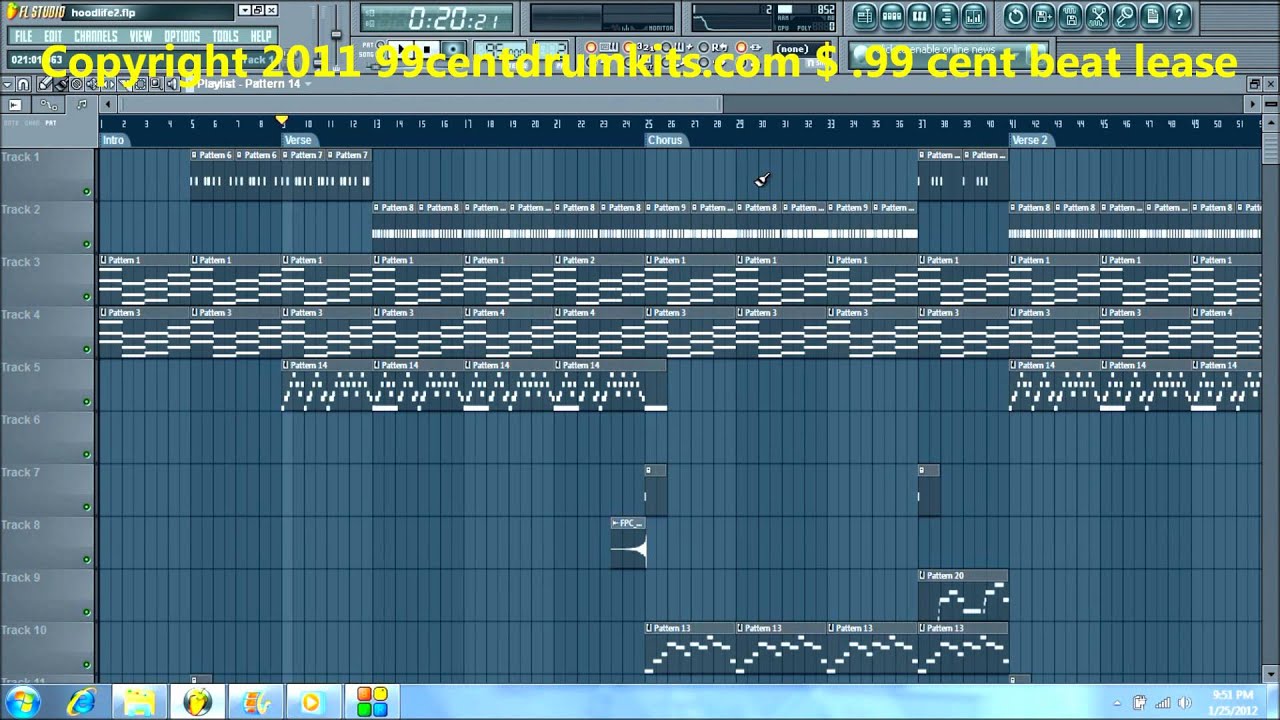This screenshot has height=720, width=1280.
Task: Click the Track 7 label
Action: pyautogui.click(x=21, y=472)
